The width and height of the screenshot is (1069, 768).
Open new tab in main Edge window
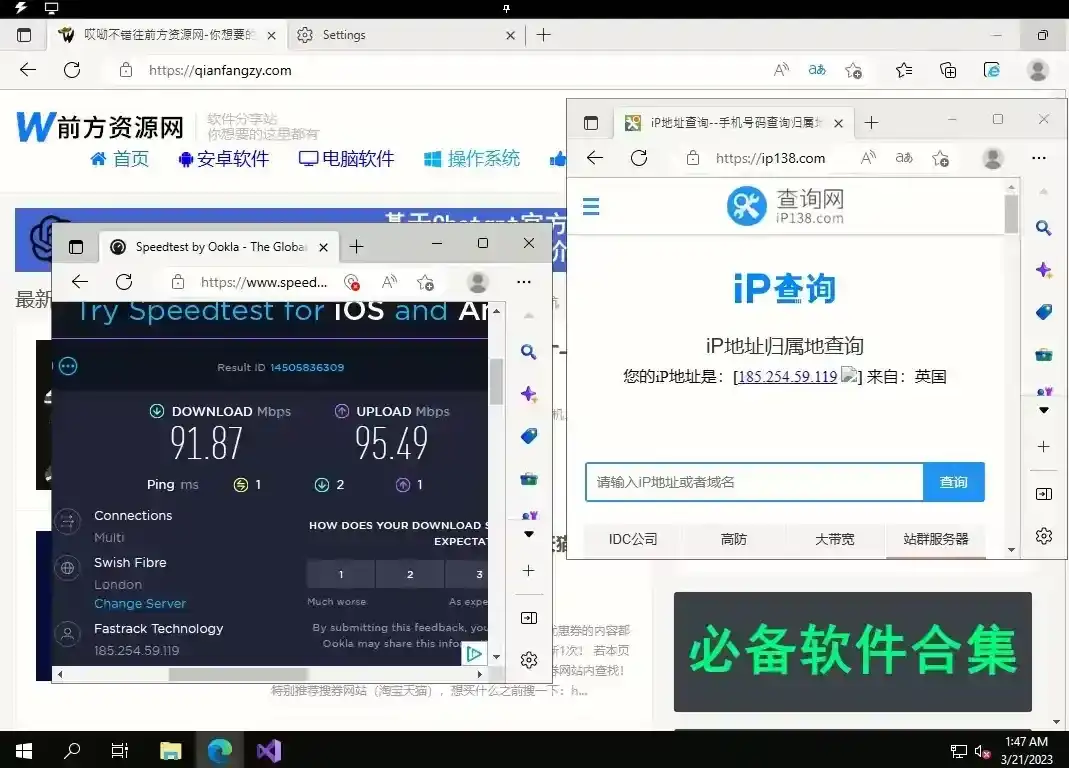[x=543, y=35]
